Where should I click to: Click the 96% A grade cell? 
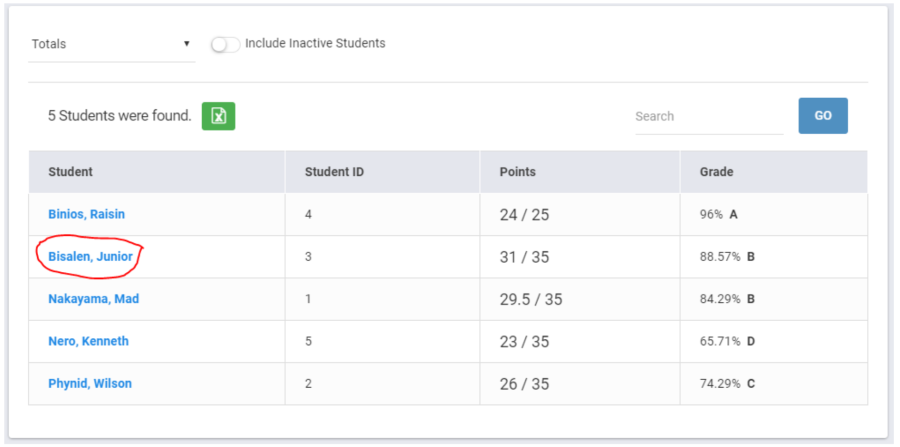pyautogui.click(x=718, y=214)
